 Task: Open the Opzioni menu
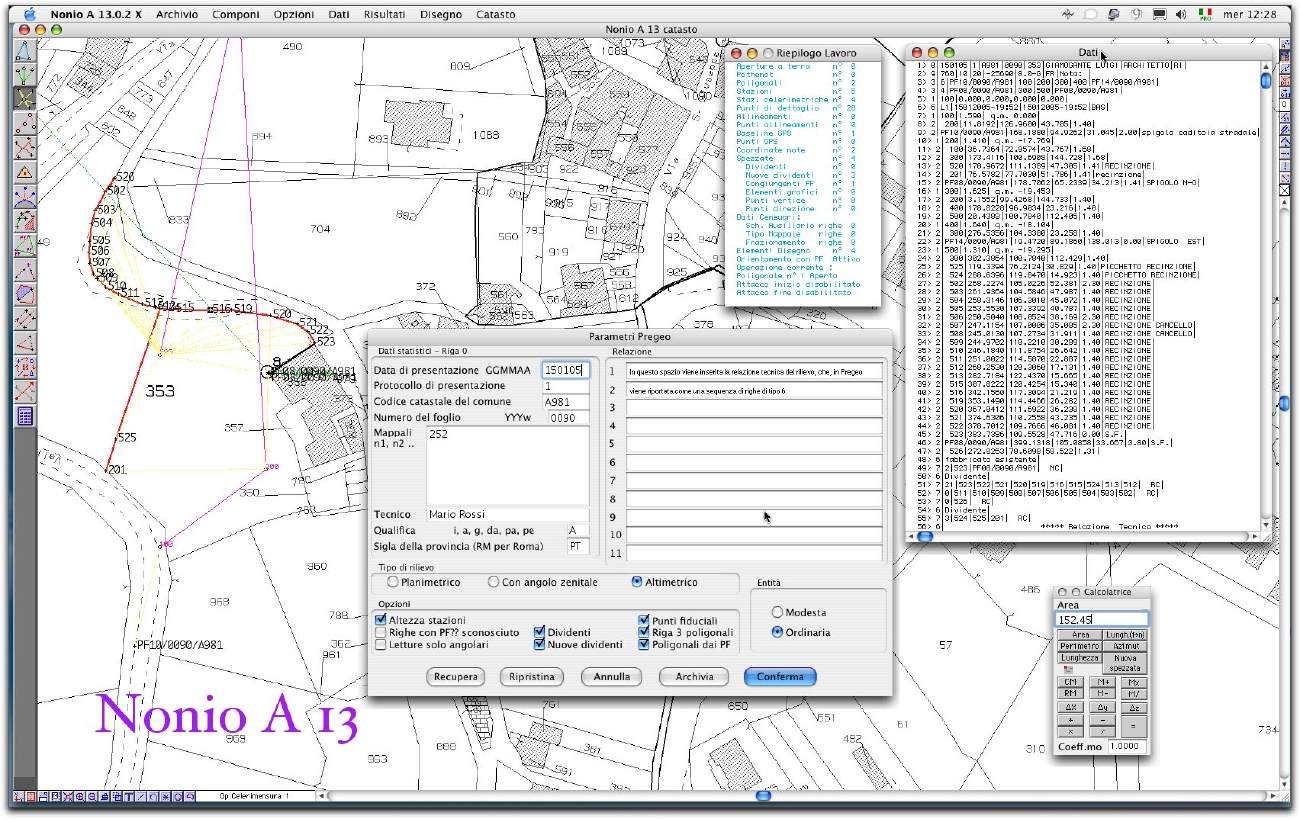pyautogui.click(x=294, y=15)
